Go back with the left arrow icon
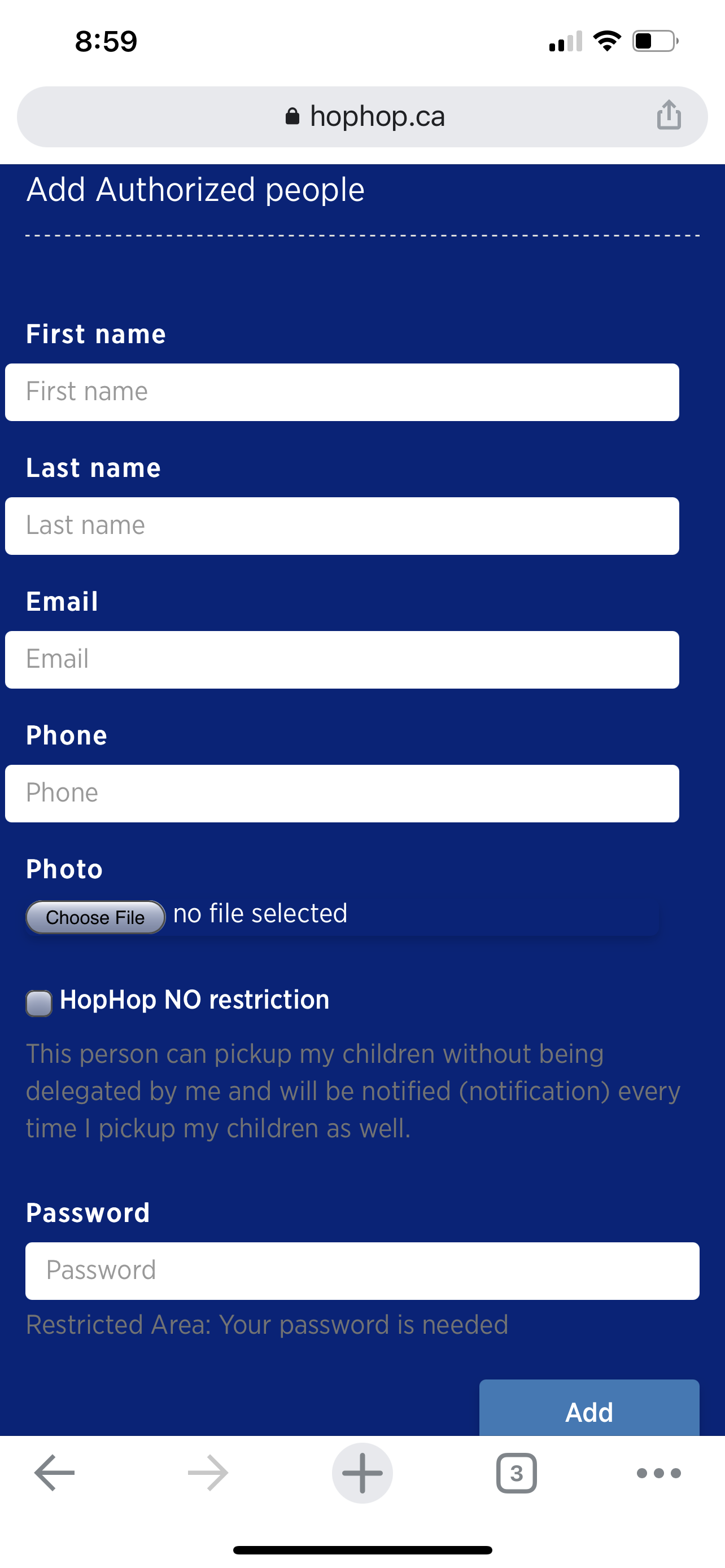725x1568 pixels. coord(54,1473)
